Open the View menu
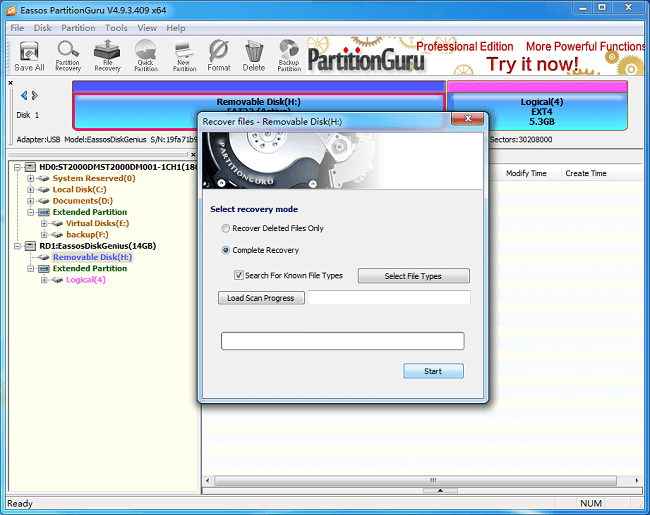Viewport: 650px width, 515px height. [147, 28]
